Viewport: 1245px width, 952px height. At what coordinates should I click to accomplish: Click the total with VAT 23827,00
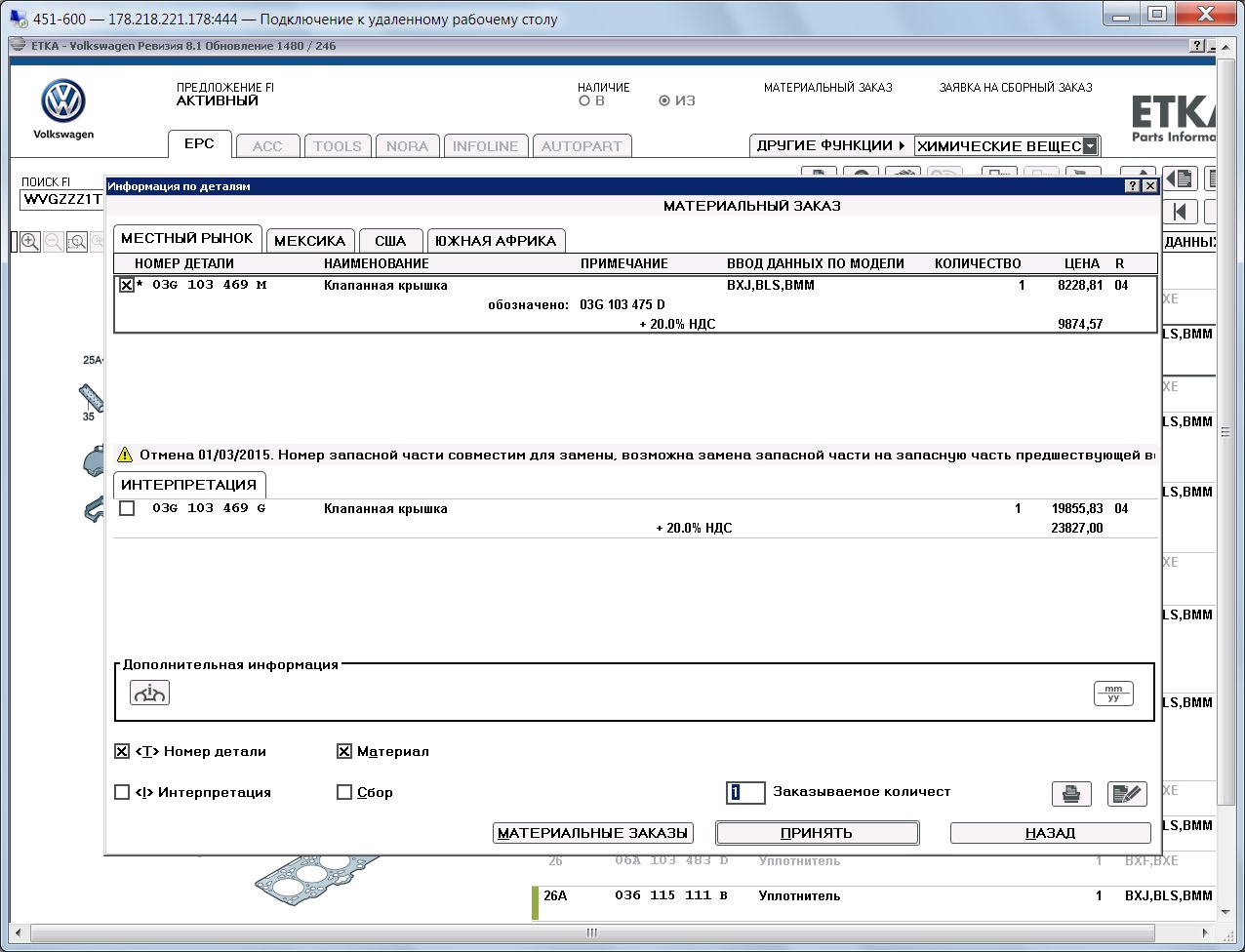click(x=1077, y=528)
